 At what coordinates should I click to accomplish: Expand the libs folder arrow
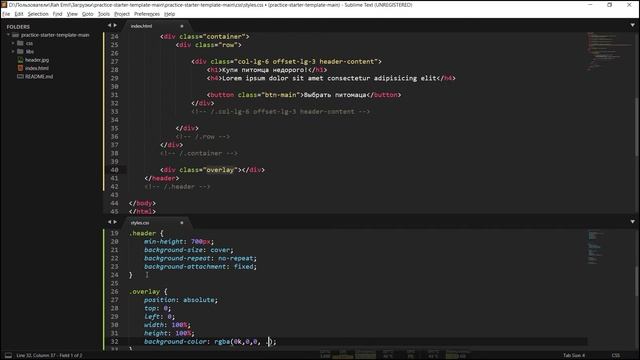tap(13, 51)
